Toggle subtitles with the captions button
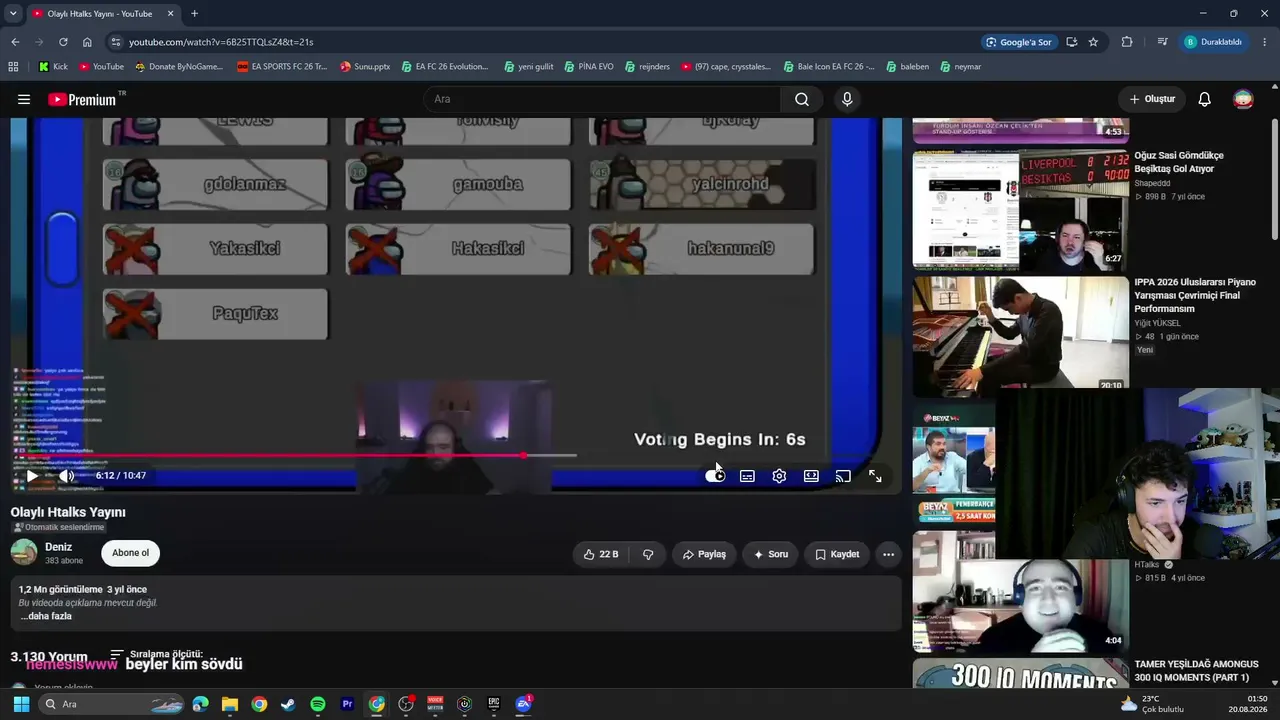 point(747,476)
